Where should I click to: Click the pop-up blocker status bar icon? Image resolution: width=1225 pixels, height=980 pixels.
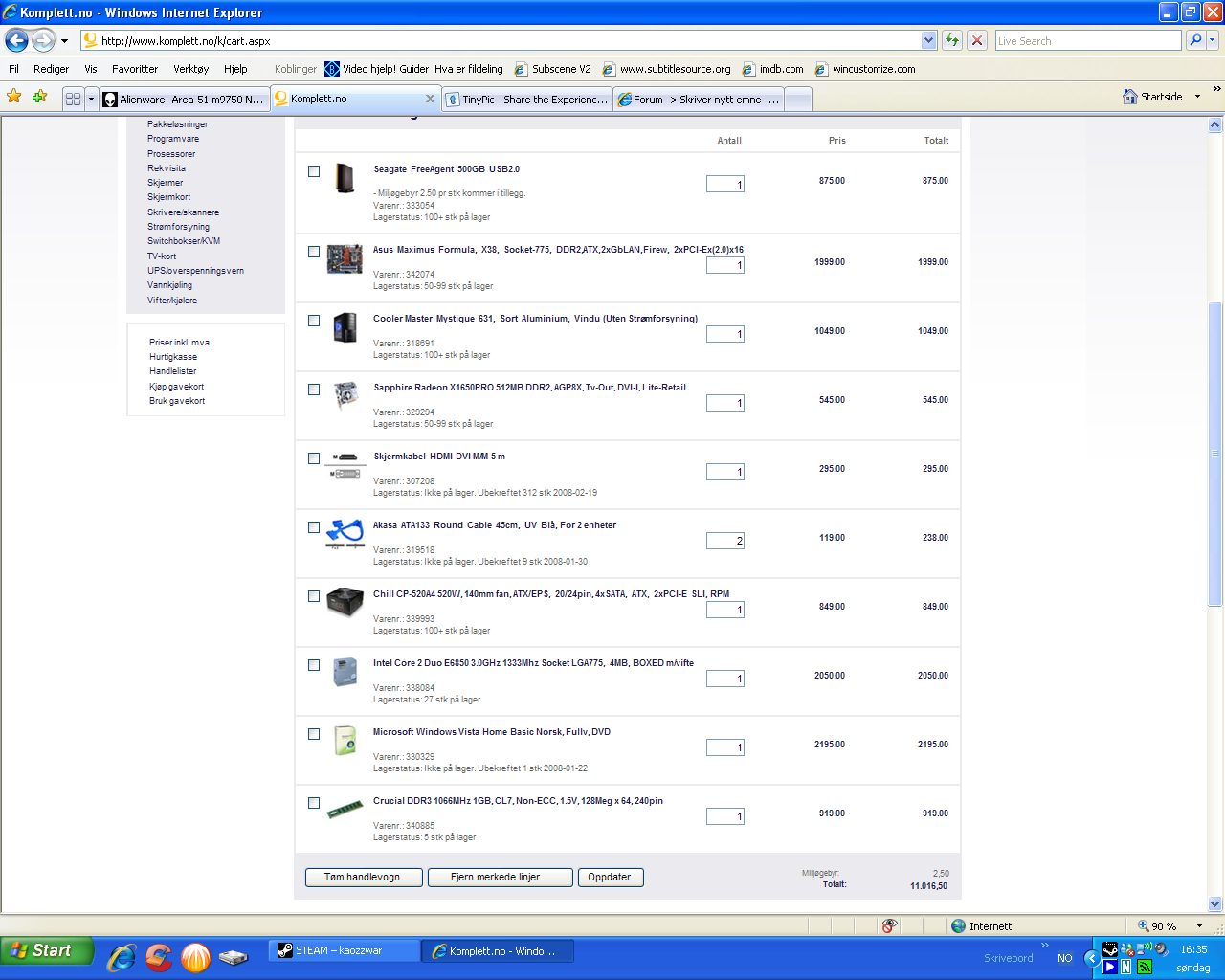pyautogui.click(x=889, y=926)
